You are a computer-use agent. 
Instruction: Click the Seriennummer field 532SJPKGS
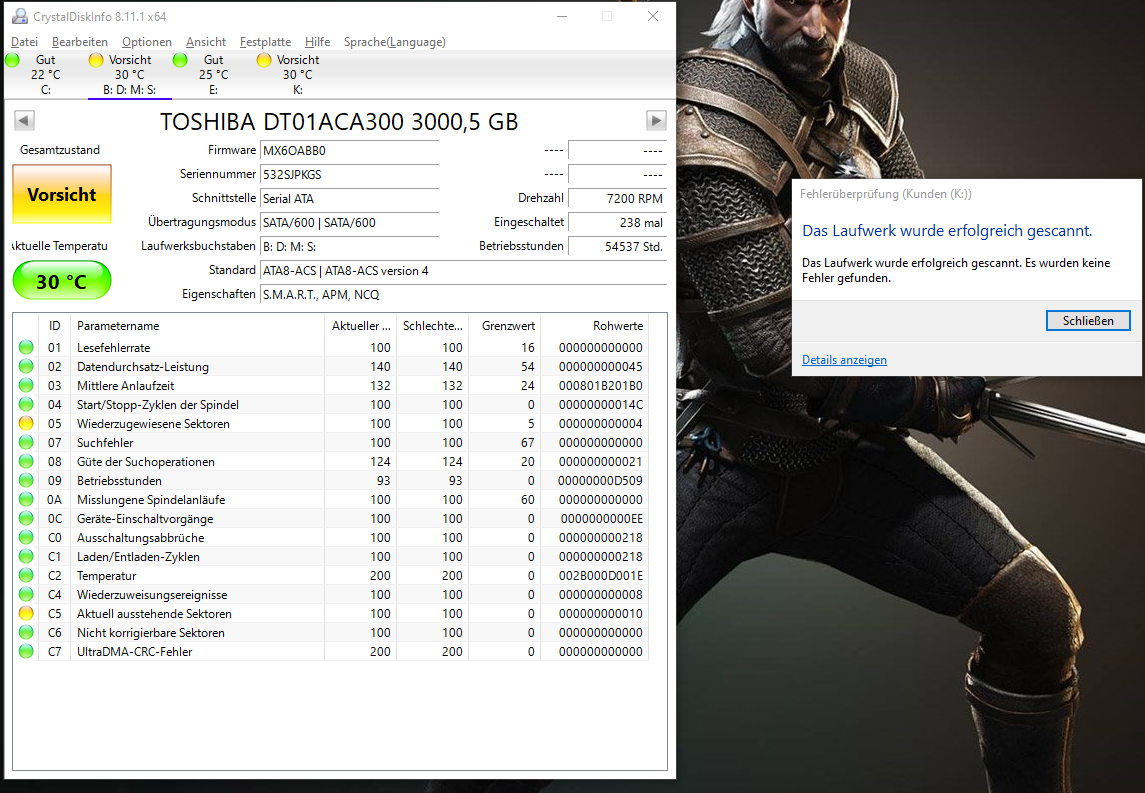349,175
